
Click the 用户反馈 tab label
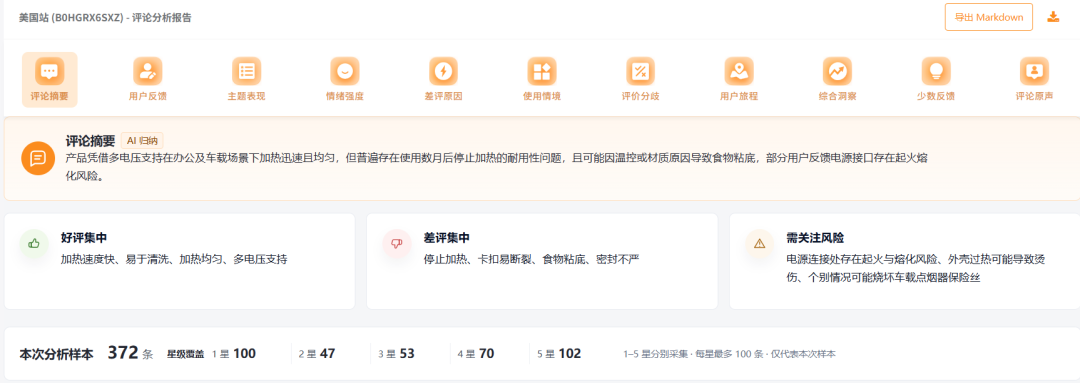pyautogui.click(x=147, y=96)
